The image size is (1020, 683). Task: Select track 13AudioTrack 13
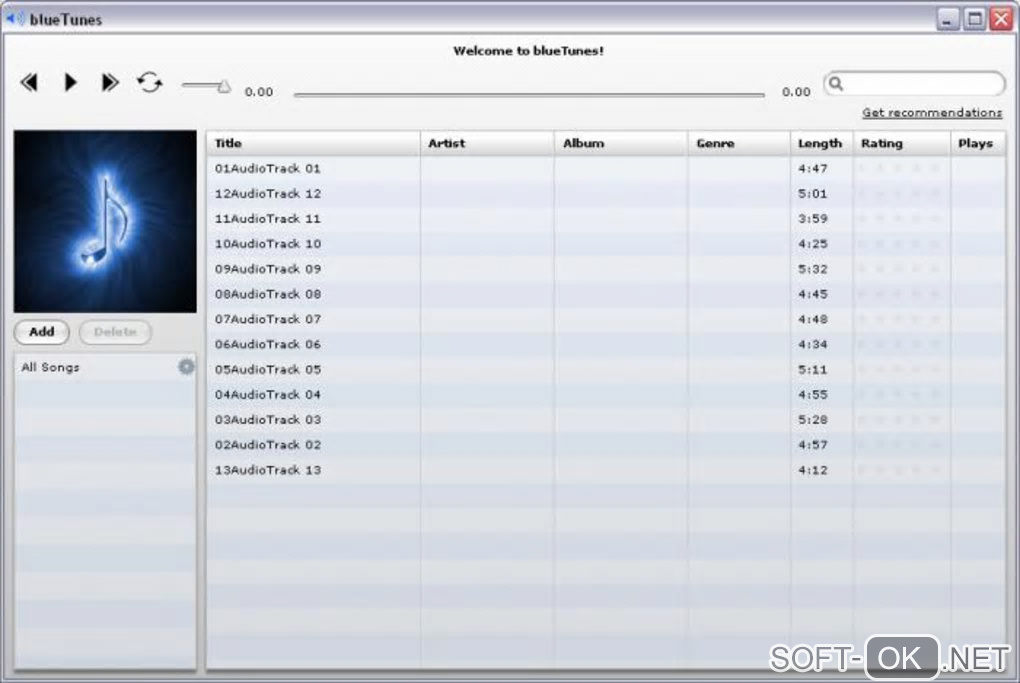pos(606,470)
